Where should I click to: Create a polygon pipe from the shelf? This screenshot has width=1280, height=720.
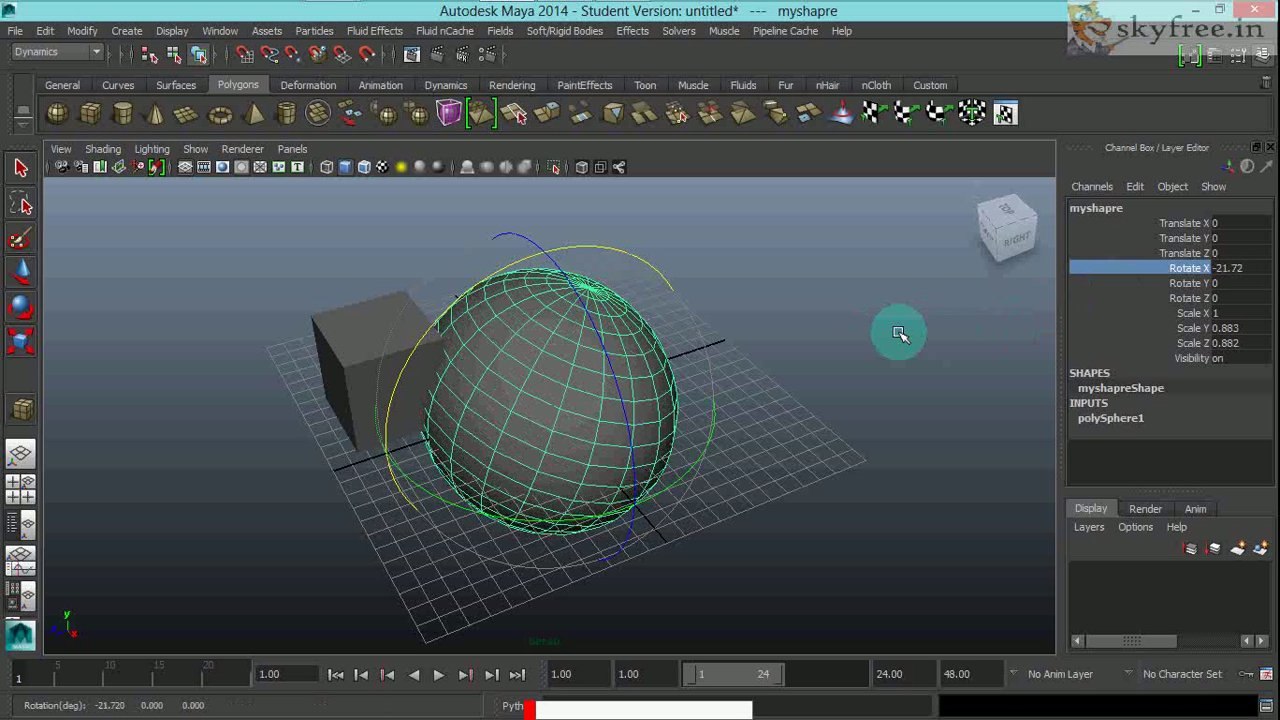286,114
